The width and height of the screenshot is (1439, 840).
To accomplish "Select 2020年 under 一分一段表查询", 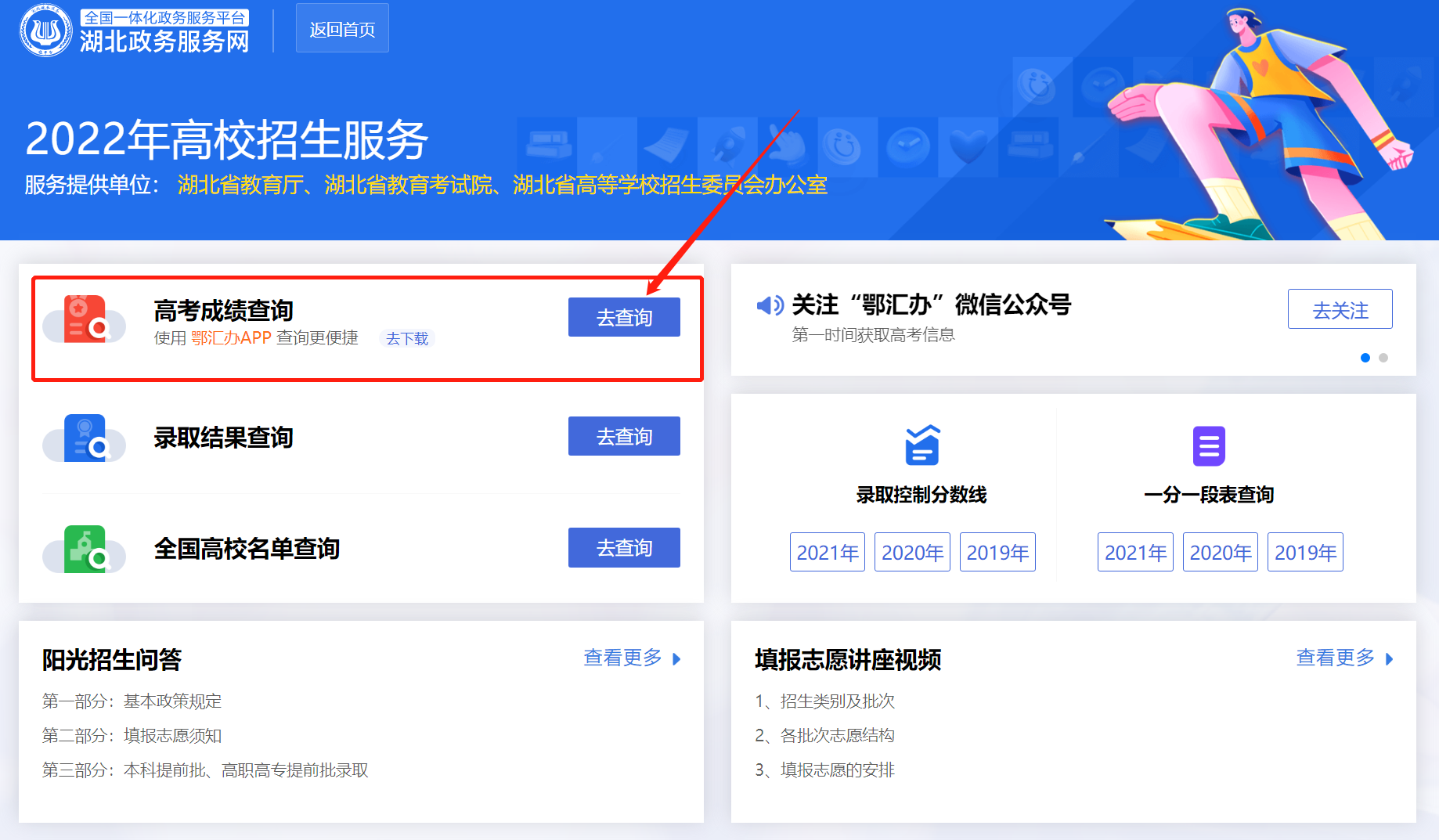I will [x=1221, y=552].
